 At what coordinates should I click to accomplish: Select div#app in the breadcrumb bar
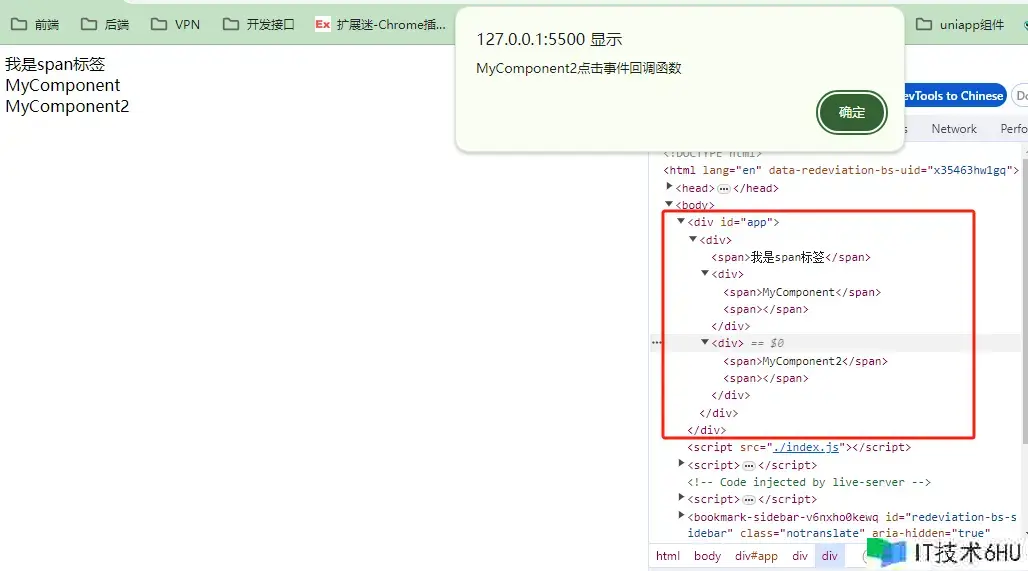tap(756, 556)
